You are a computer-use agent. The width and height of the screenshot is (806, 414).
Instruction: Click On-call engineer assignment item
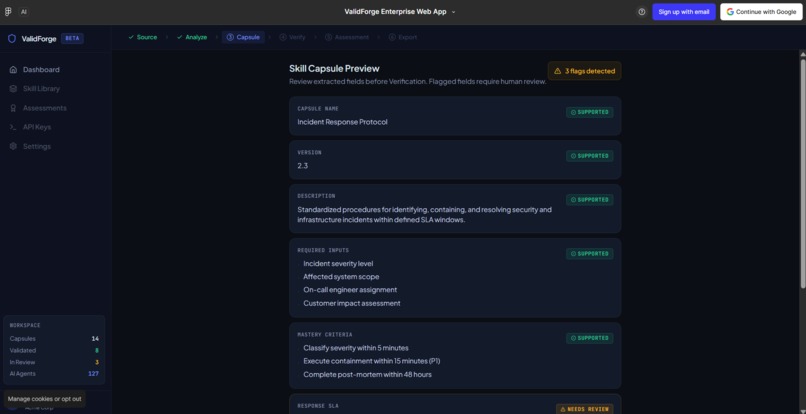tap(350, 290)
